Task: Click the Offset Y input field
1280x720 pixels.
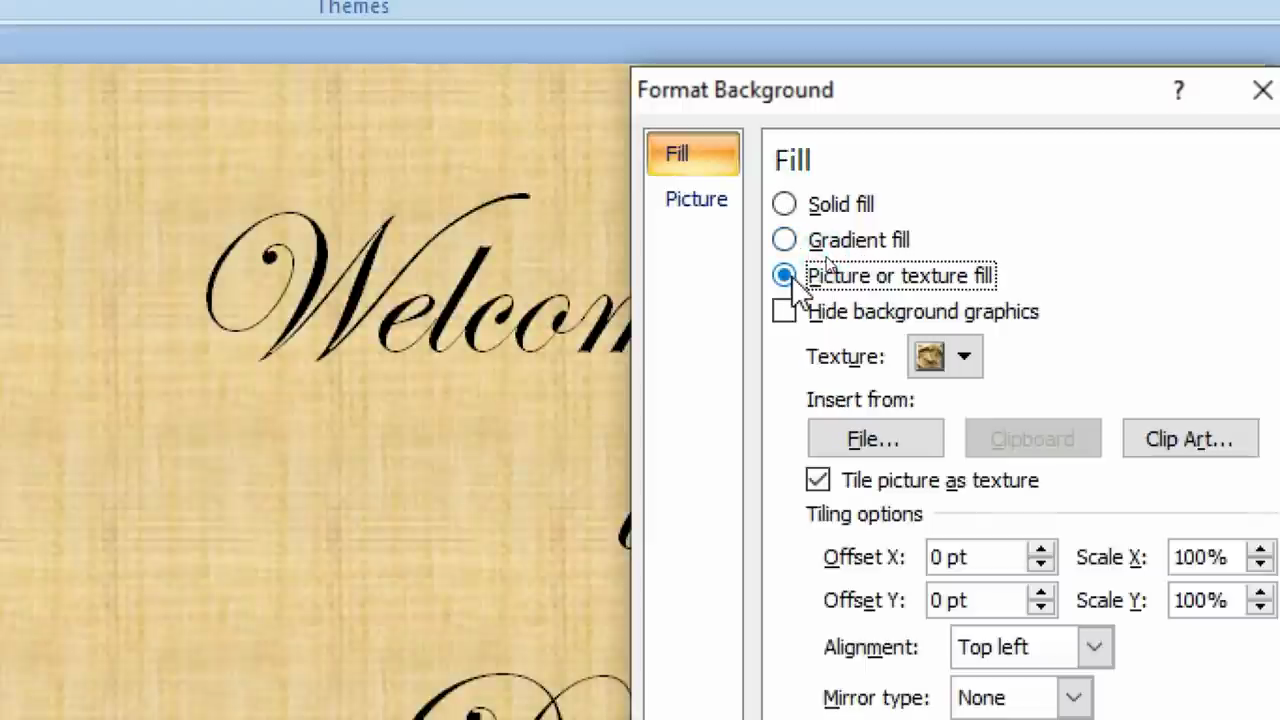Action: click(x=977, y=600)
